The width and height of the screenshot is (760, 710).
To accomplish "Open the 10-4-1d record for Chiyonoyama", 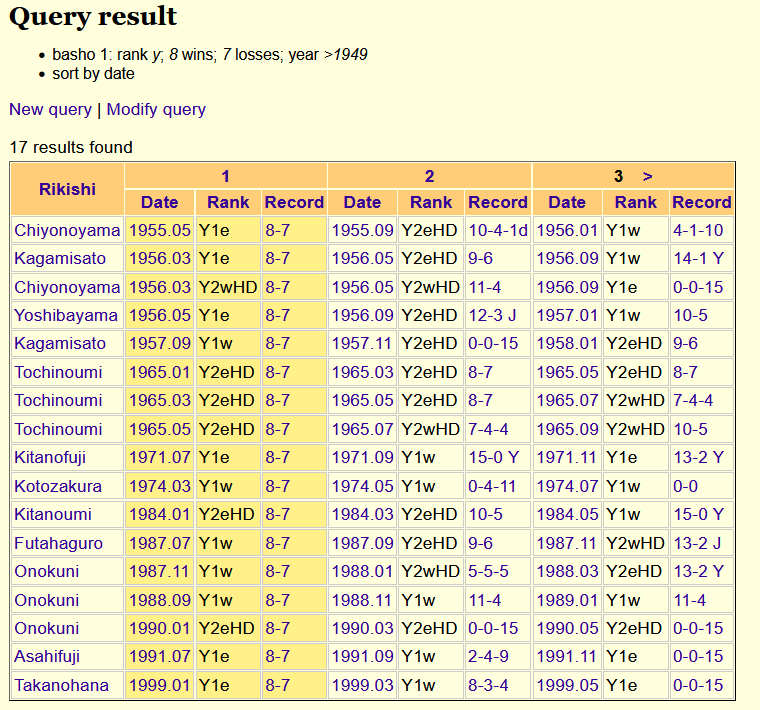I will tap(498, 230).
